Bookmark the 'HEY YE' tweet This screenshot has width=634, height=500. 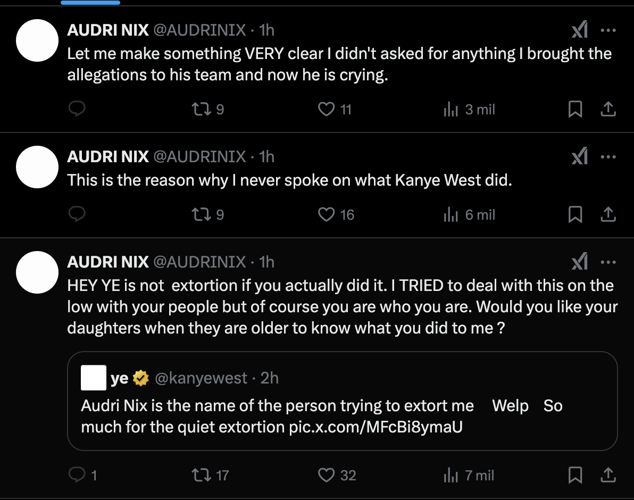[x=575, y=475]
